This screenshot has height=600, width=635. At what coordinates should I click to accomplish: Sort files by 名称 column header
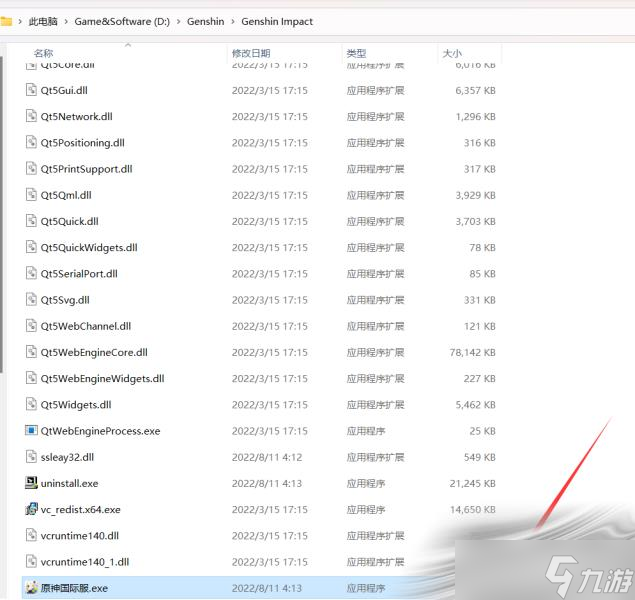click(44, 53)
